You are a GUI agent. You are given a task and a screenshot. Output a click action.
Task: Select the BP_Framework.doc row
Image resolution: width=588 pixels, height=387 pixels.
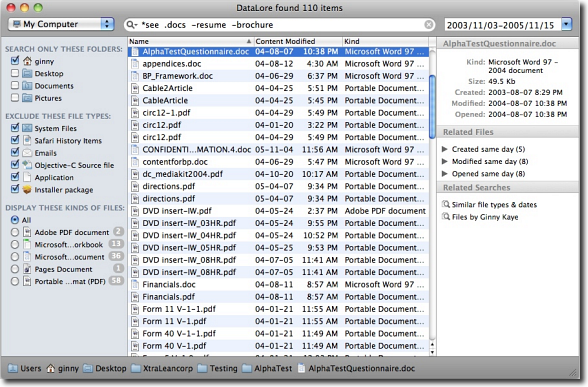(278, 76)
